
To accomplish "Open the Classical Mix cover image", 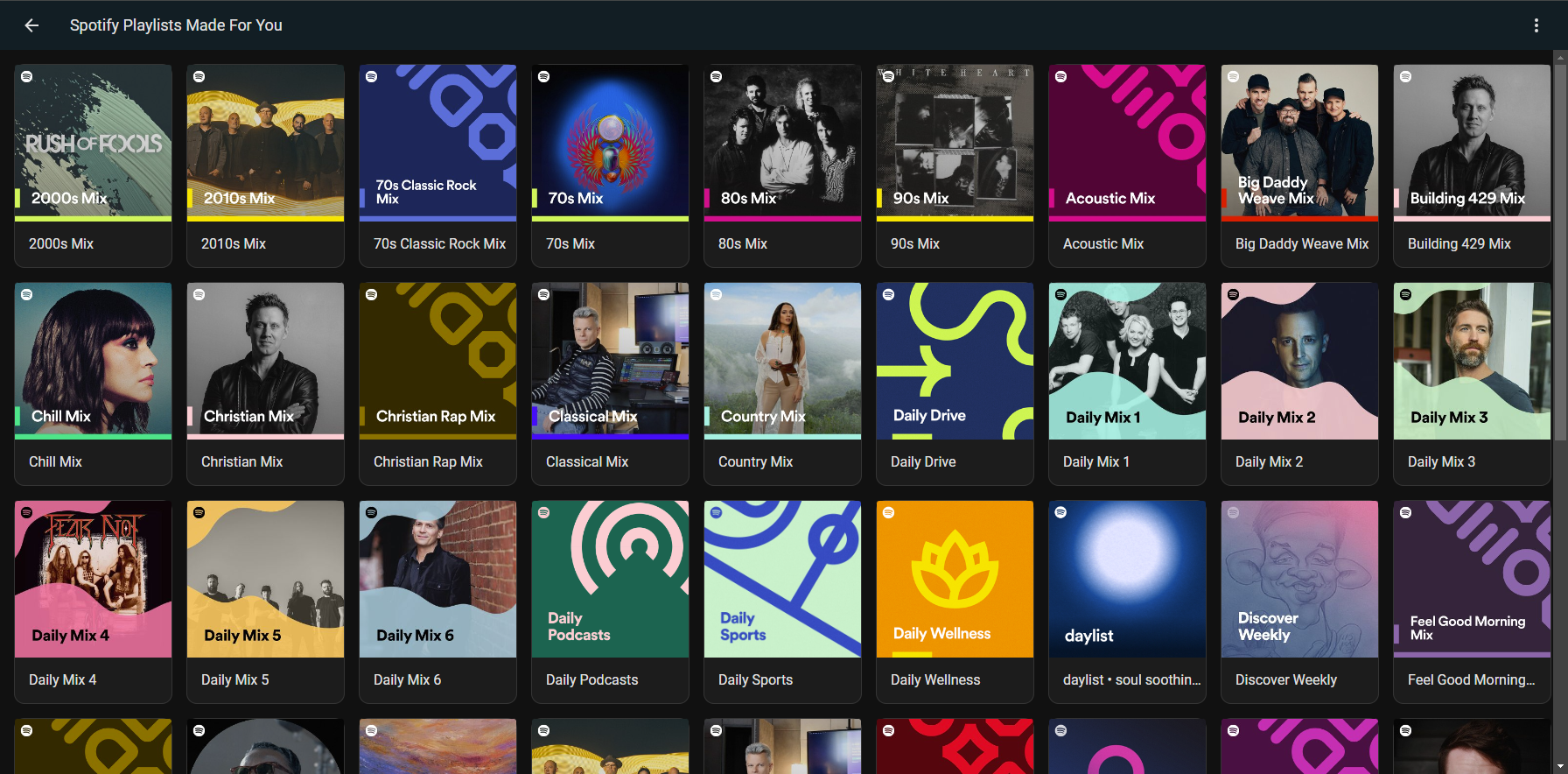I will tap(611, 361).
